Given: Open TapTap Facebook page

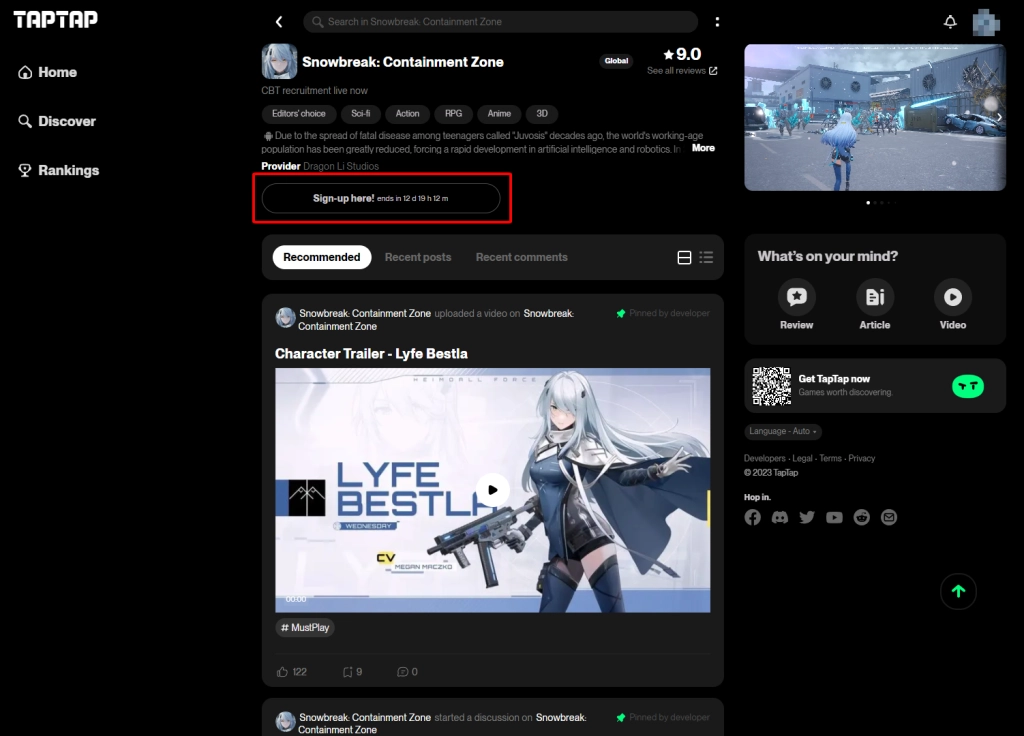Looking at the screenshot, I should [752, 517].
